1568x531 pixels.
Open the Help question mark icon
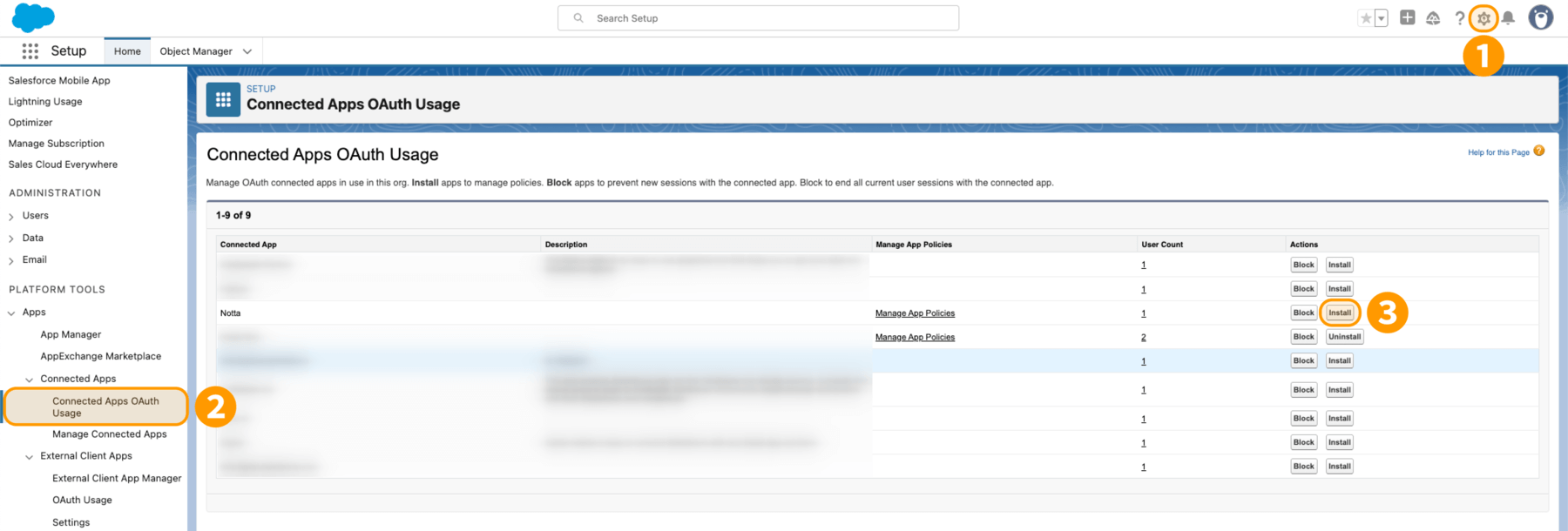click(x=1459, y=18)
